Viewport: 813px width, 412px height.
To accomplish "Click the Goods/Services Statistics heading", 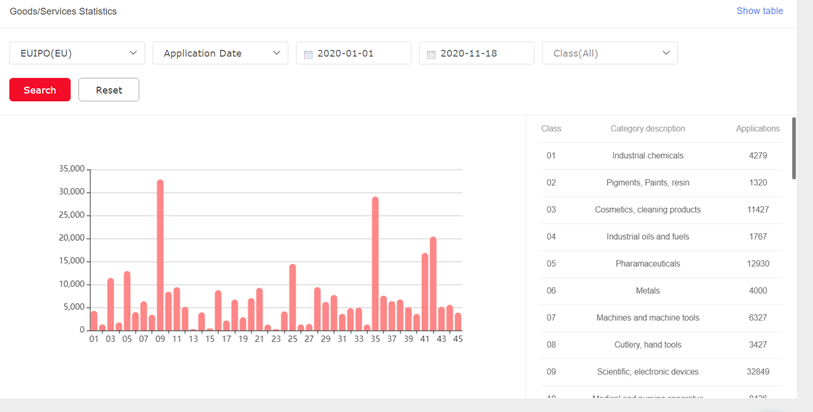I will coord(63,11).
